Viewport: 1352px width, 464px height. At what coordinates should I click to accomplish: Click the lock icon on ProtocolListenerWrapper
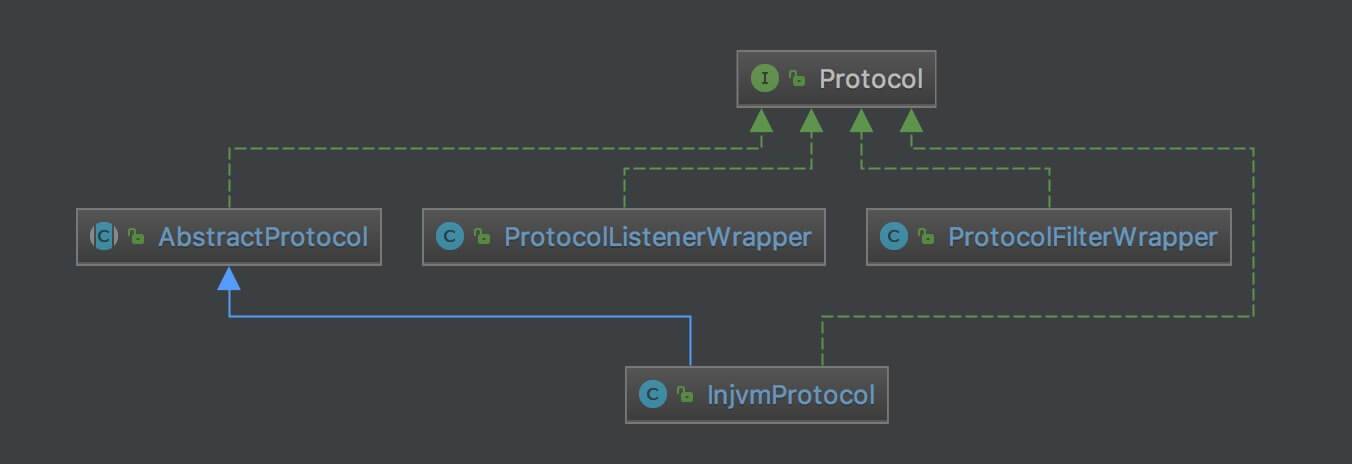482,237
